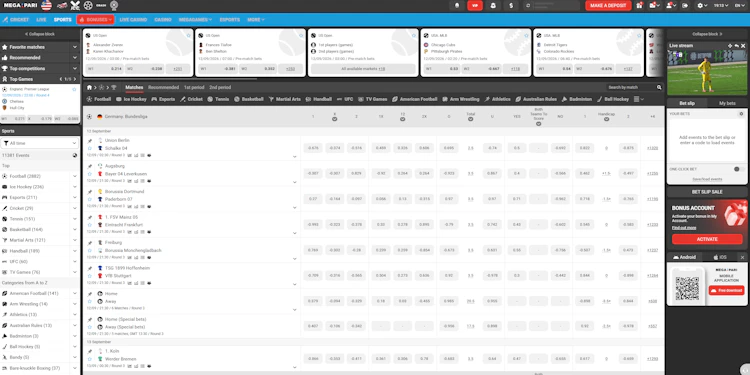Close the mobile application banner
This screenshot has height=375, width=750.
click(x=742, y=257)
